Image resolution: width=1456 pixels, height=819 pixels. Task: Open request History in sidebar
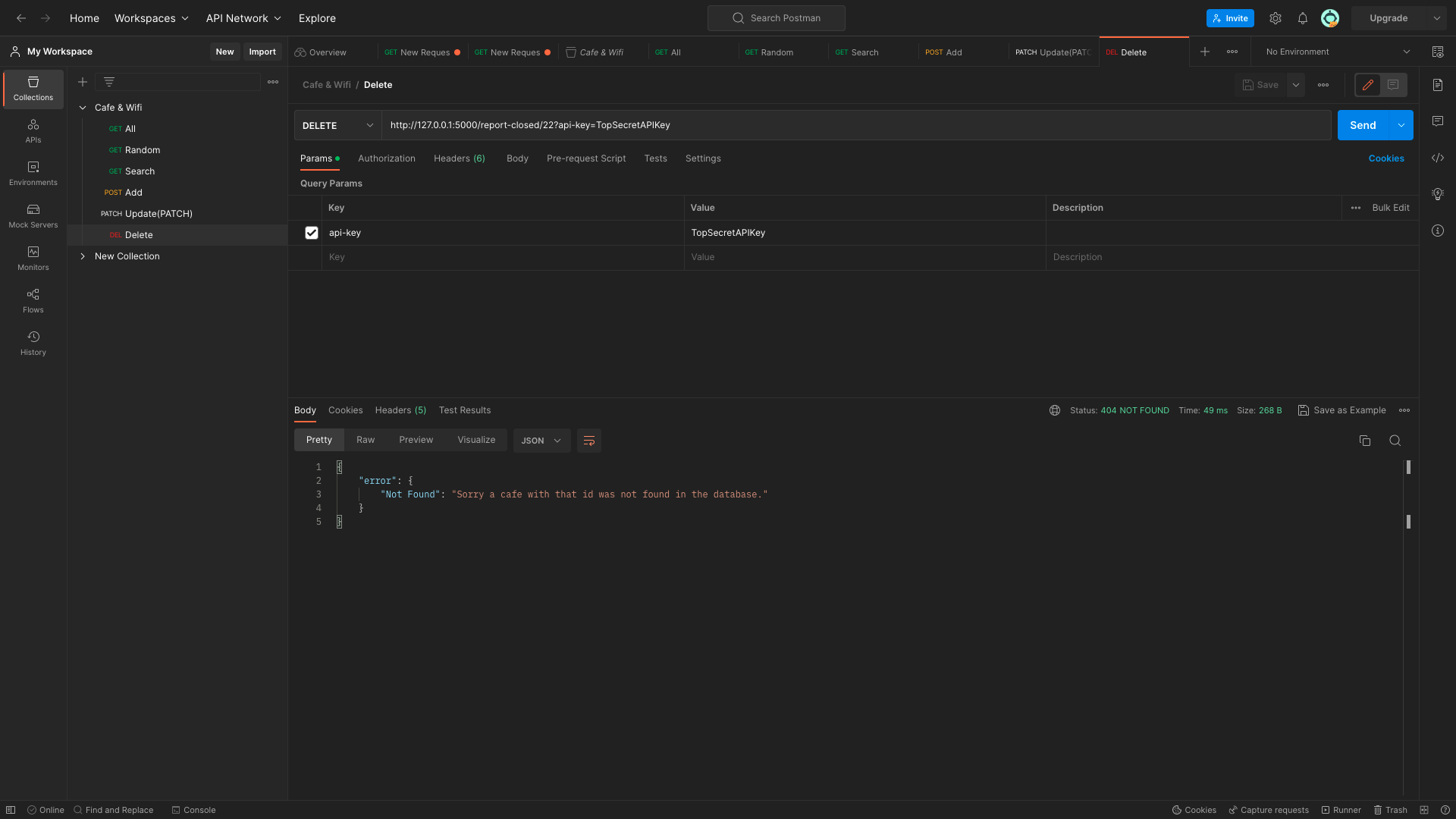33,344
